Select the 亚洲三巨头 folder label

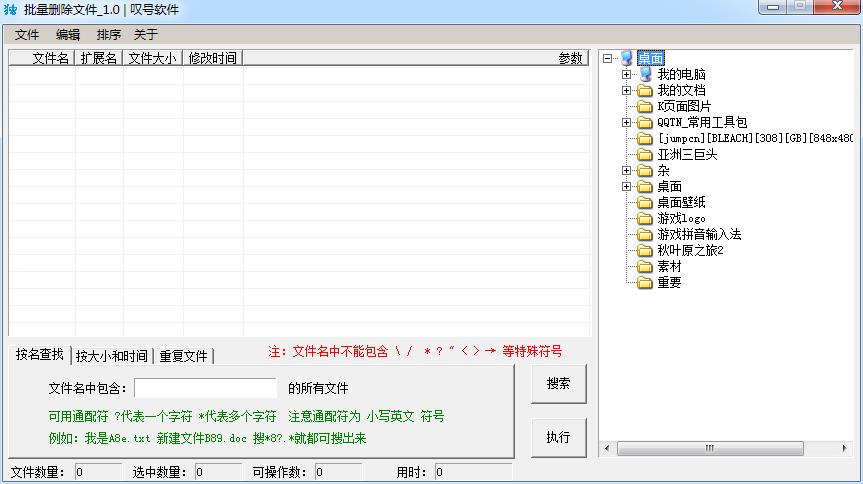(687, 154)
